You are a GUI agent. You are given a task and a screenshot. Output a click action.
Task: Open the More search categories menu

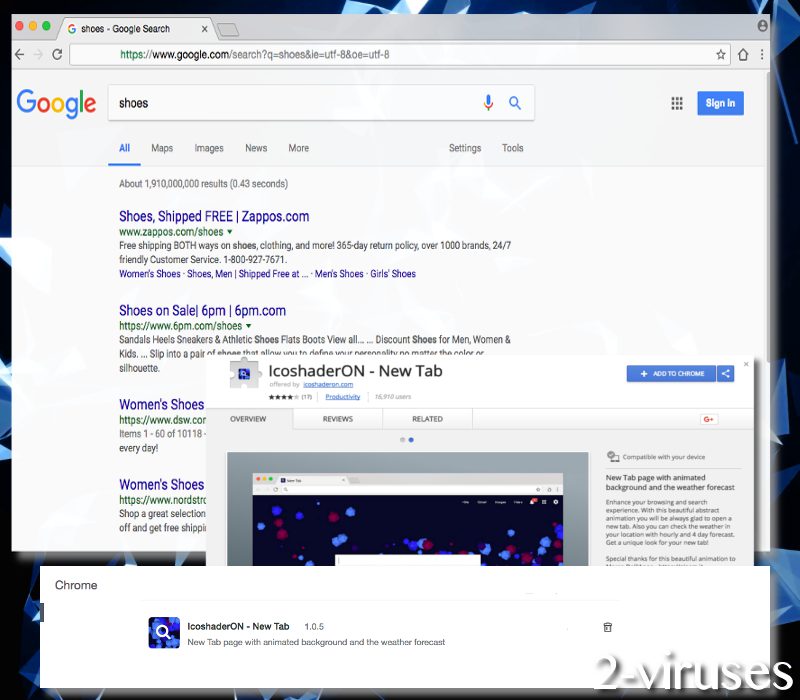point(298,148)
